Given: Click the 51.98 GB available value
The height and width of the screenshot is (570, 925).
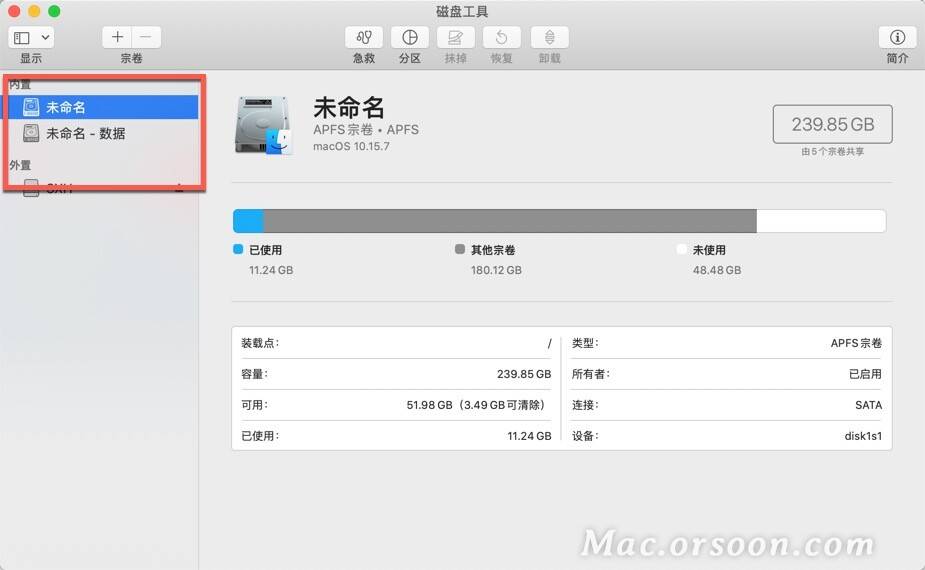Looking at the screenshot, I should pos(475,405).
